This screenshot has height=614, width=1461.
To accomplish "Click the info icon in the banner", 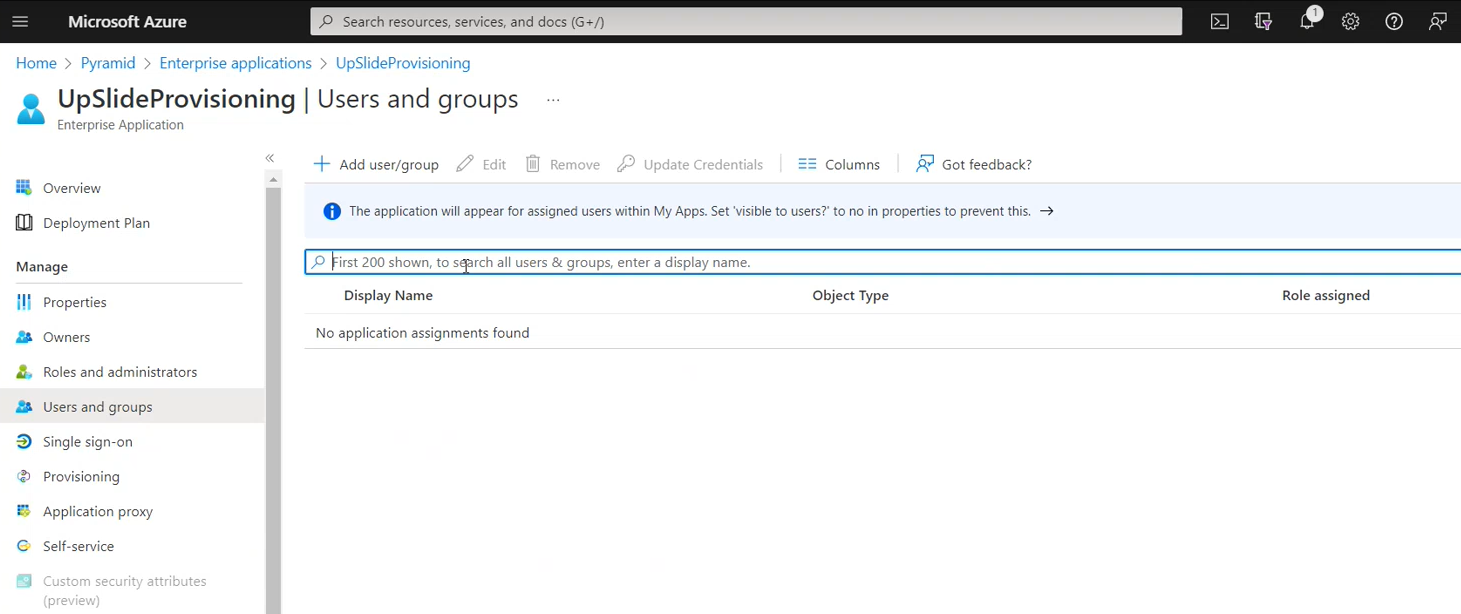I will 332,211.
